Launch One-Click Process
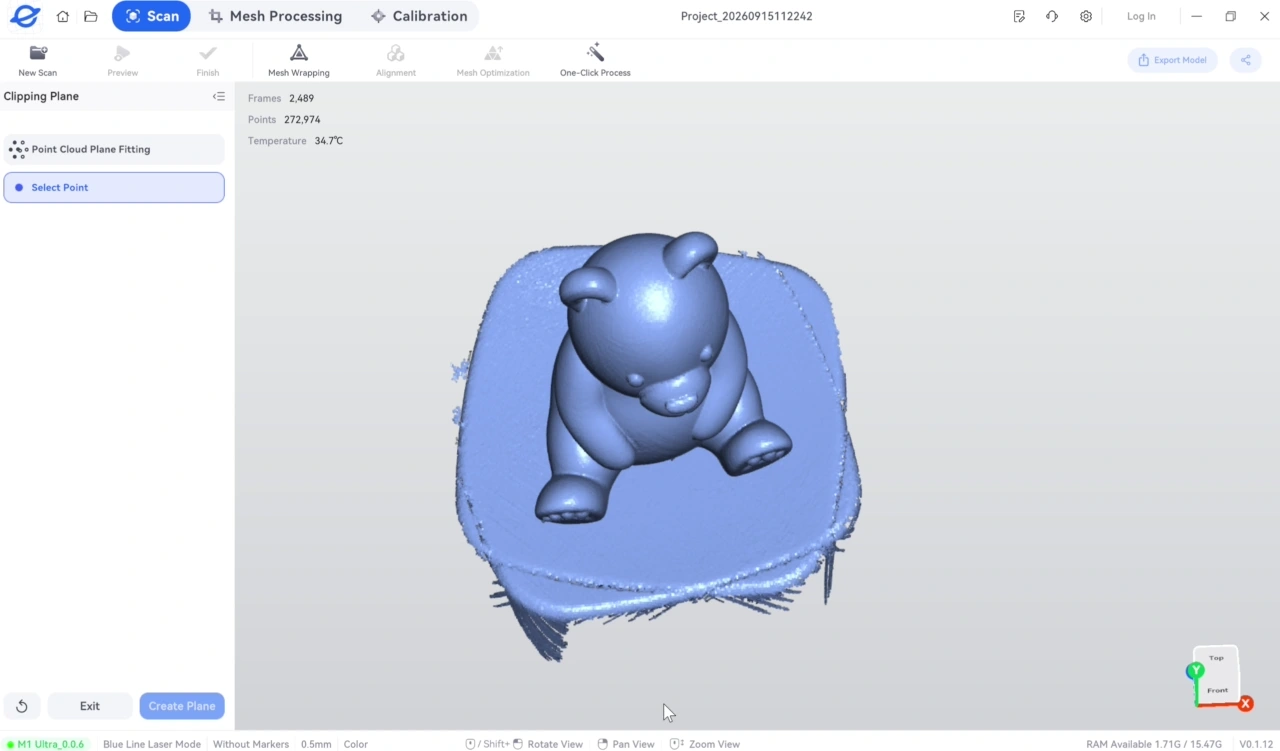The width and height of the screenshot is (1280, 751). click(x=595, y=60)
